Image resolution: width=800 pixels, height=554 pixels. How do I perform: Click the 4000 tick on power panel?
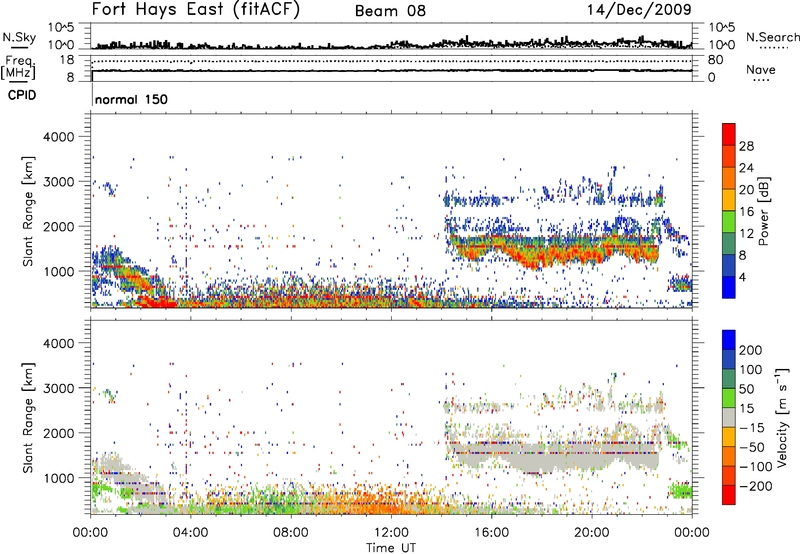tap(58, 137)
